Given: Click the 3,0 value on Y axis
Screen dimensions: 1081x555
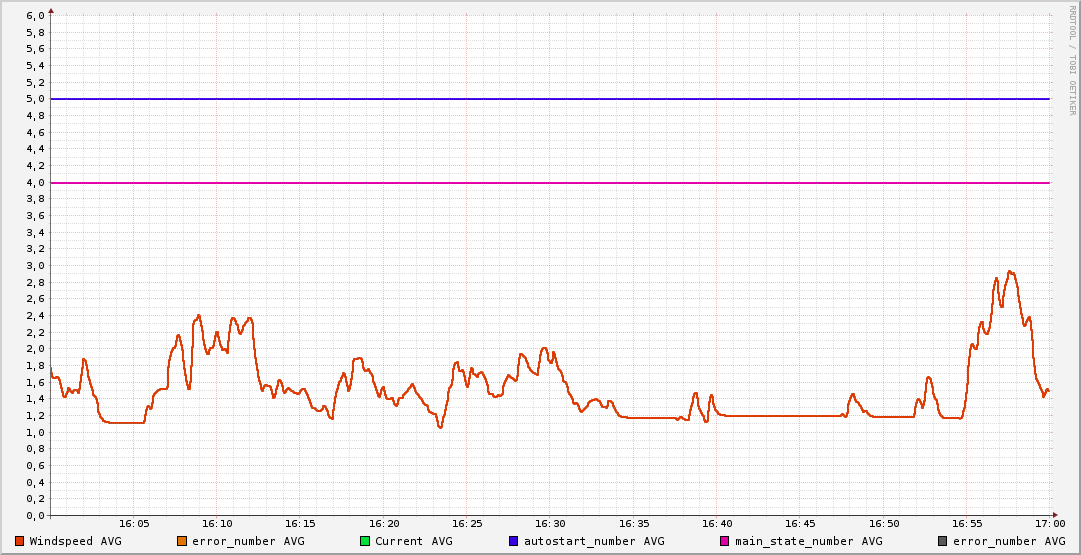Looking at the screenshot, I should 35,266.
